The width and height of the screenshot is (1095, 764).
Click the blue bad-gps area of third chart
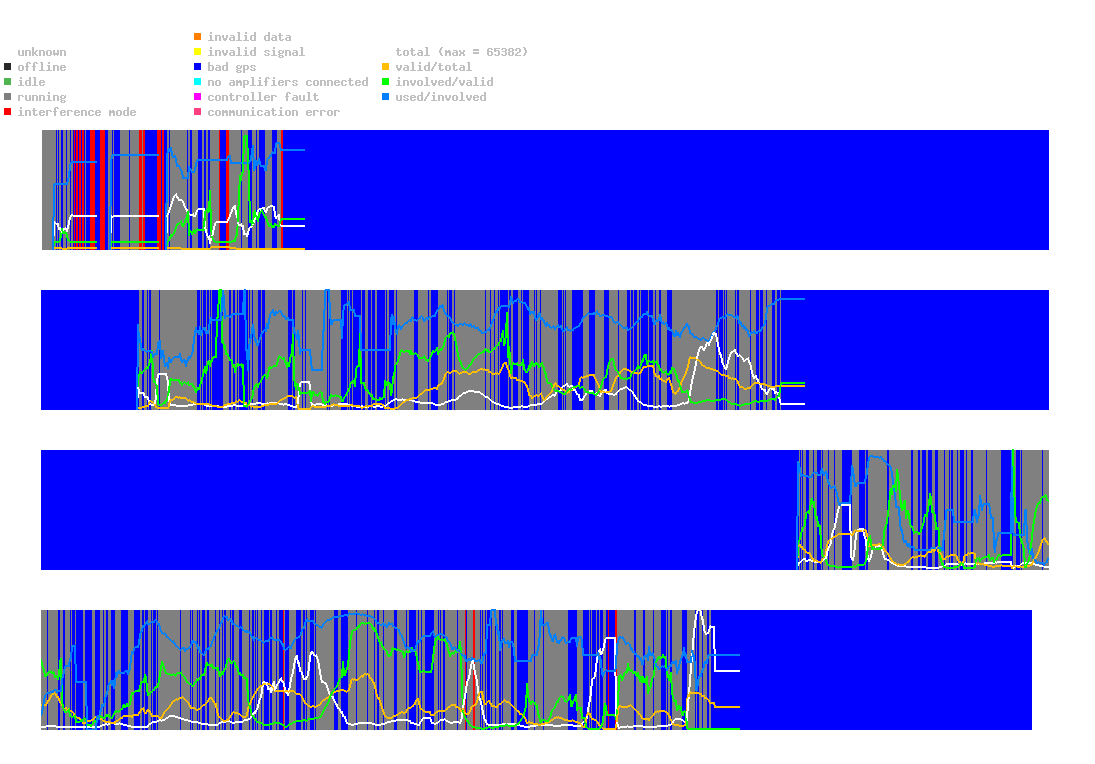[x=419, y=510]
